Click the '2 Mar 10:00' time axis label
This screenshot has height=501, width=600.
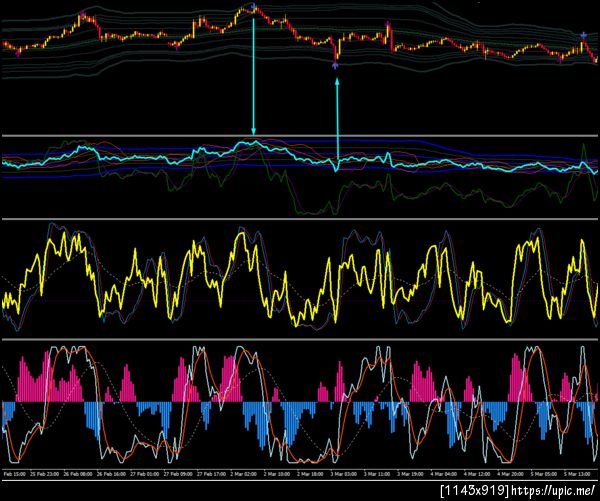point(277,474)
